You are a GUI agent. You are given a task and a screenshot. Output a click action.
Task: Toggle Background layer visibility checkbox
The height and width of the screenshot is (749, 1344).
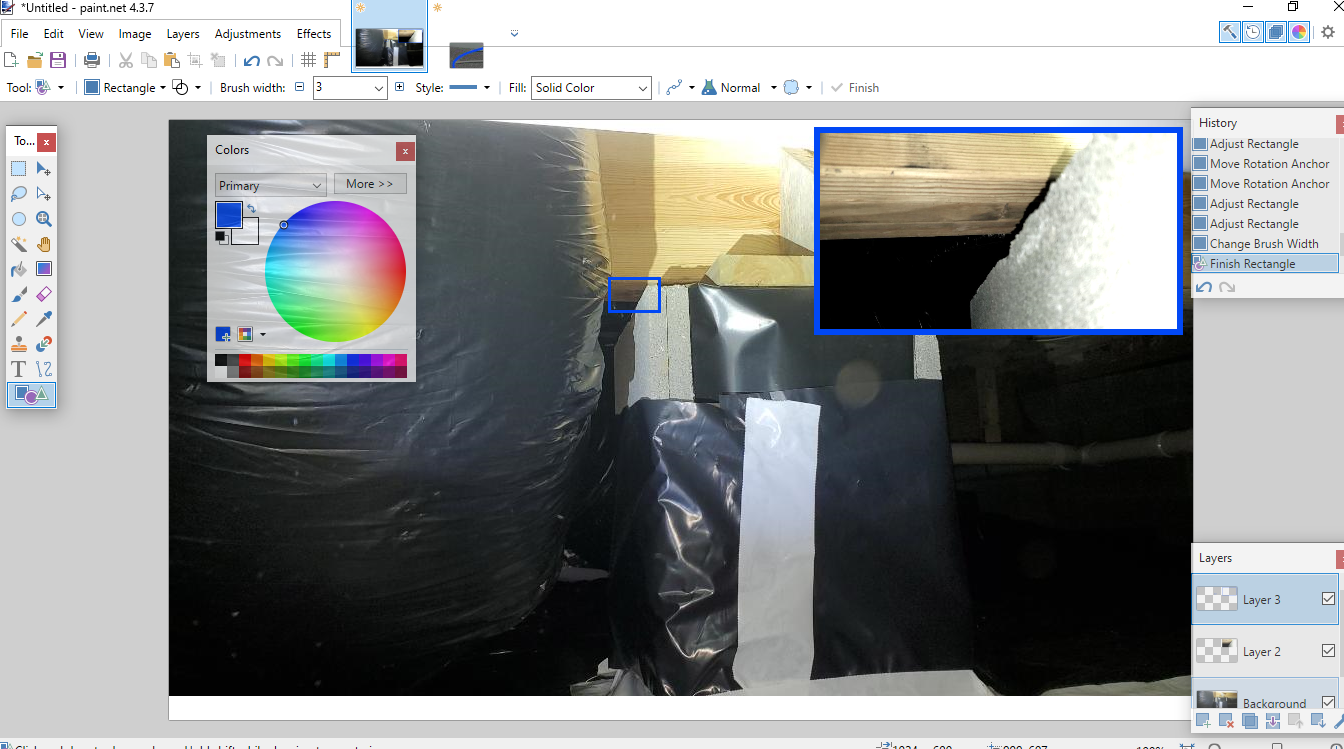tap(1328, 702)
